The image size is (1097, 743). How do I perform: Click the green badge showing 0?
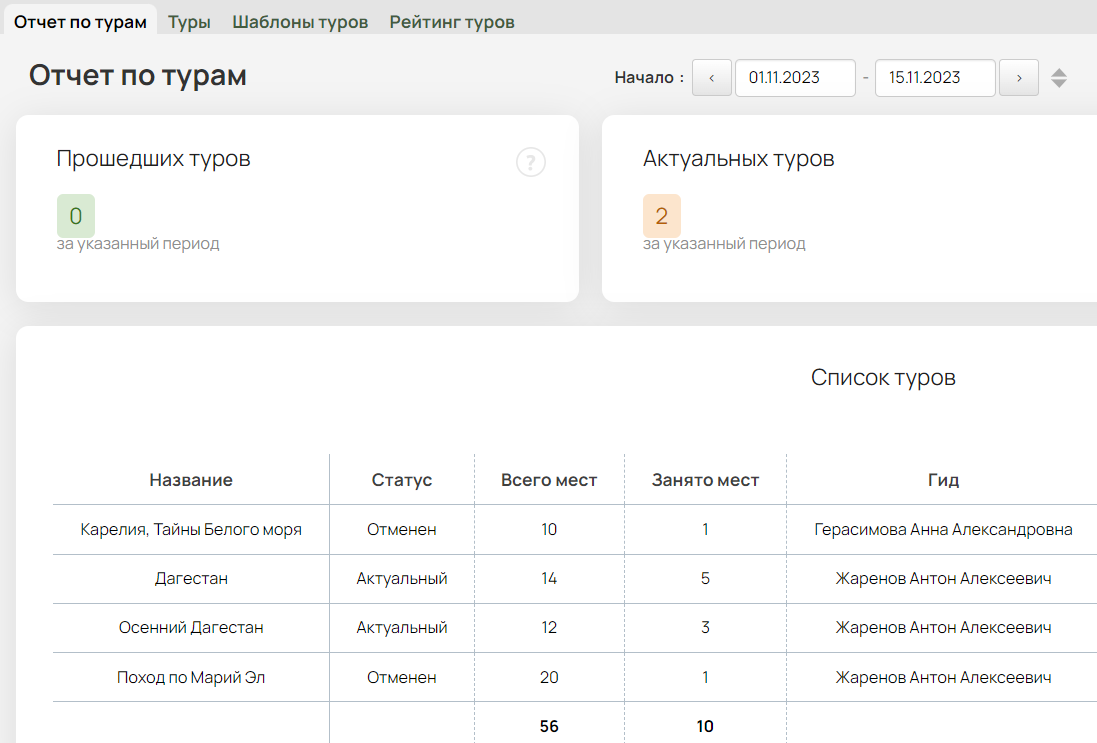(76, 216)
